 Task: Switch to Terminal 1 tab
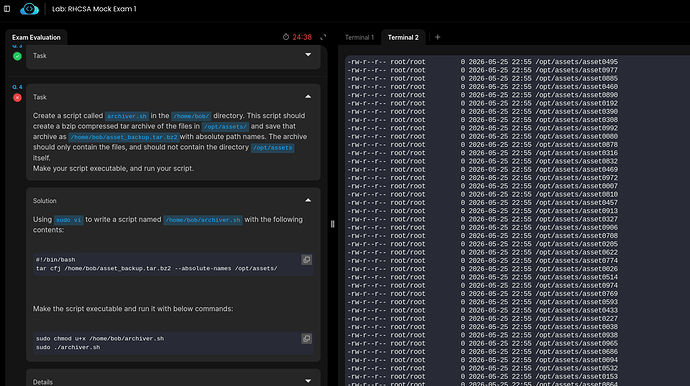[359, 37]
